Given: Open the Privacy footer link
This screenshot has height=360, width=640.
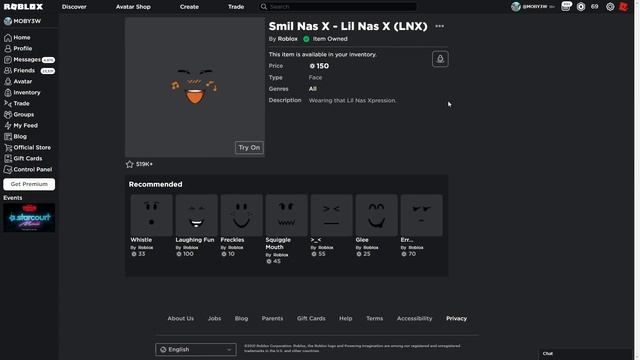Looking at the screenshot, I should [456, 318].
